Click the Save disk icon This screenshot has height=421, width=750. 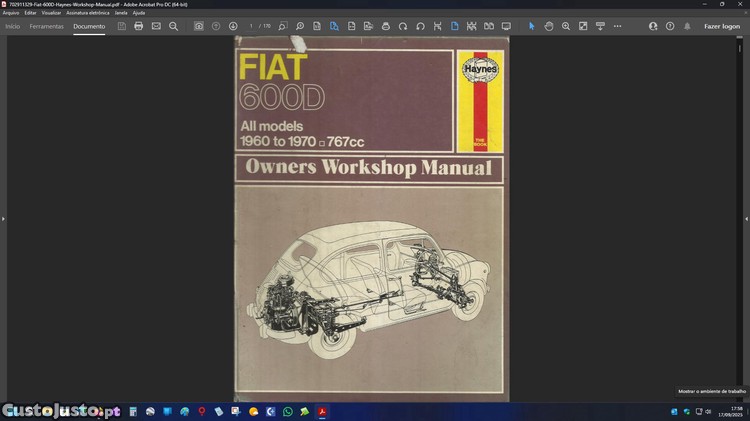point(122,26)
